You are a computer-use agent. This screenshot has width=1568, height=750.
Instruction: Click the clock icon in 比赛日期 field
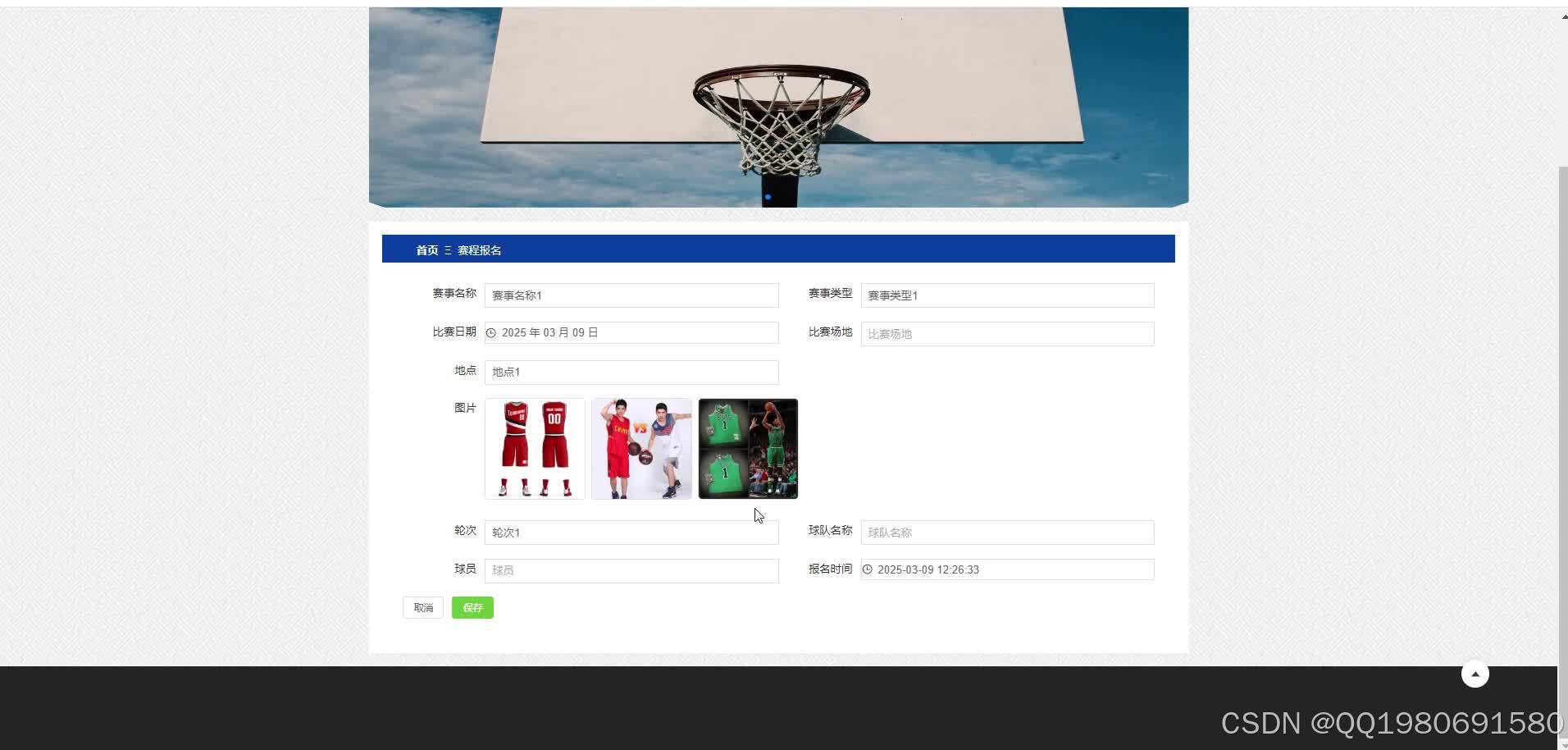point(491,332)
